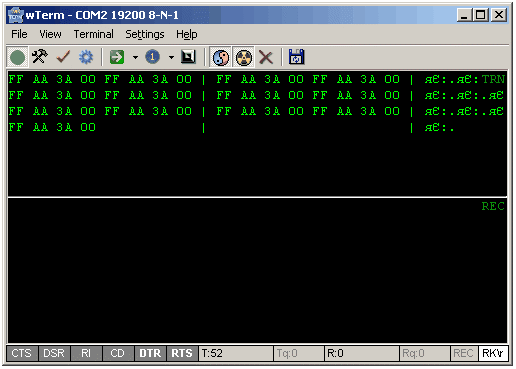516x369 pixels.
Task: Toggle the REC status bar button
Action: point(464,353)
